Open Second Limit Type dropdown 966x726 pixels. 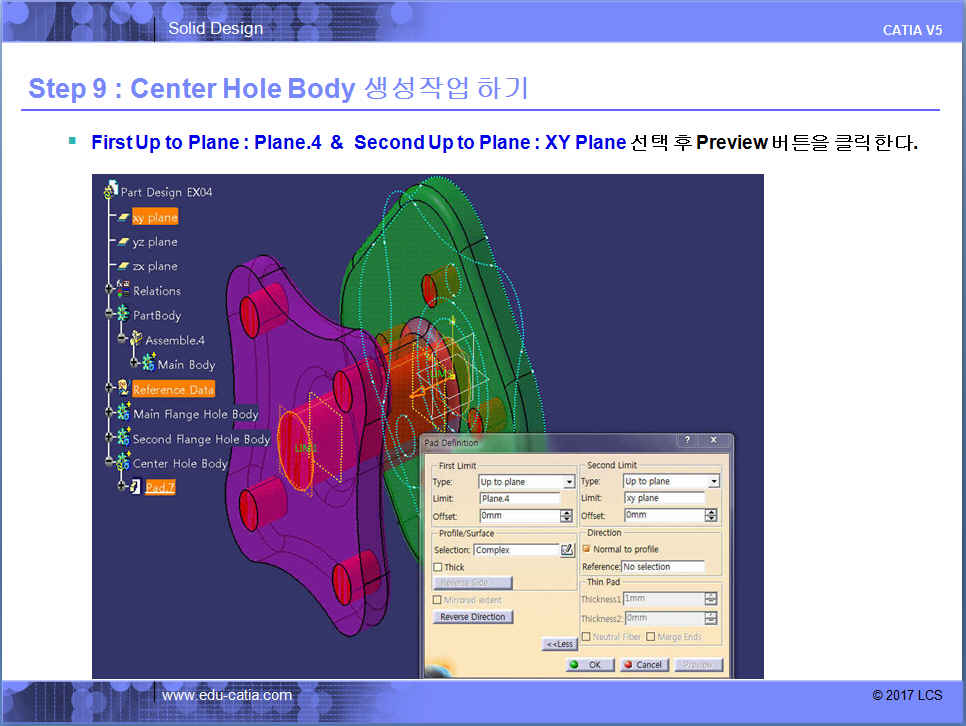(x=713, y=482)
